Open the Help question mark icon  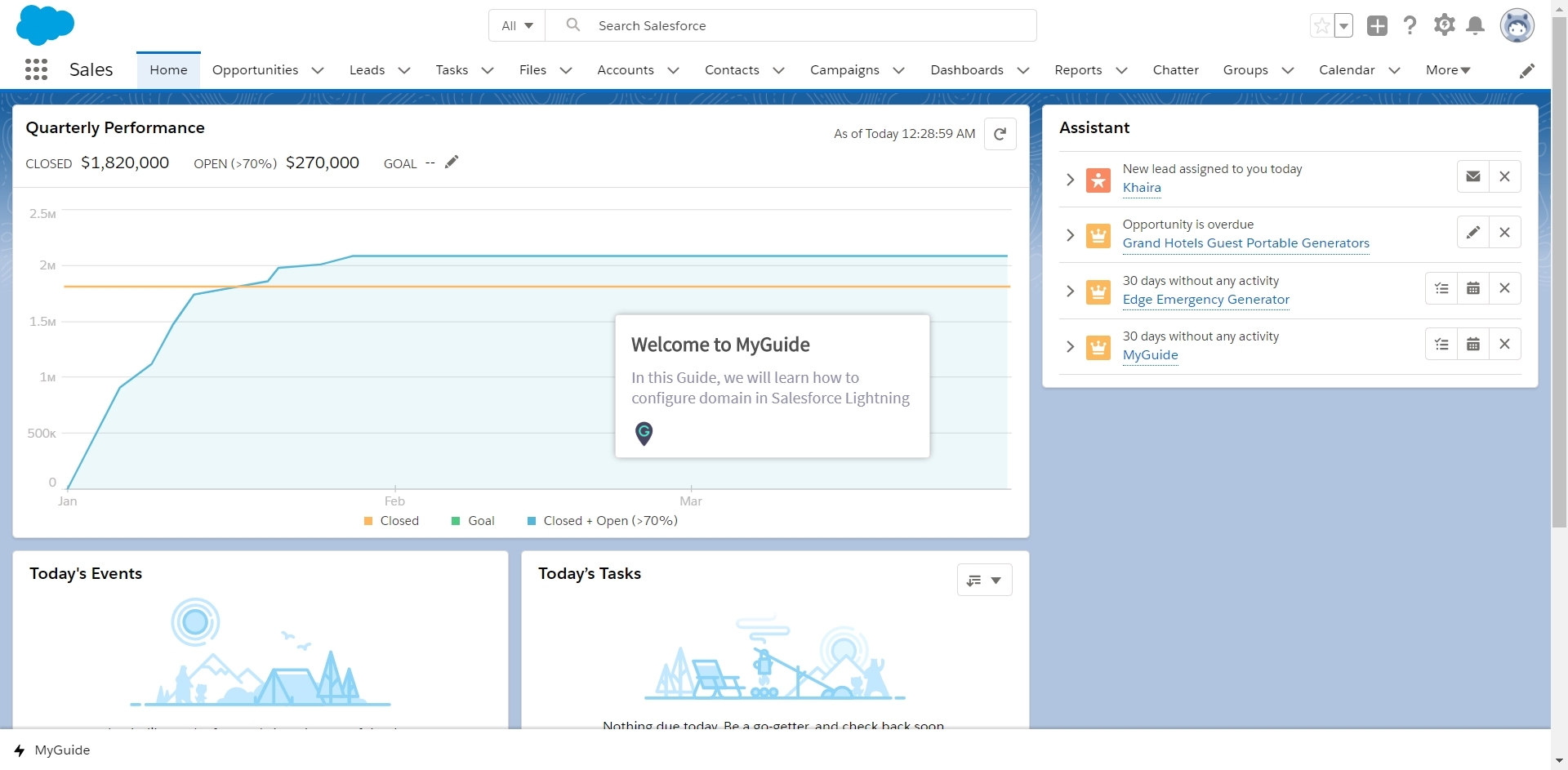1410,25
